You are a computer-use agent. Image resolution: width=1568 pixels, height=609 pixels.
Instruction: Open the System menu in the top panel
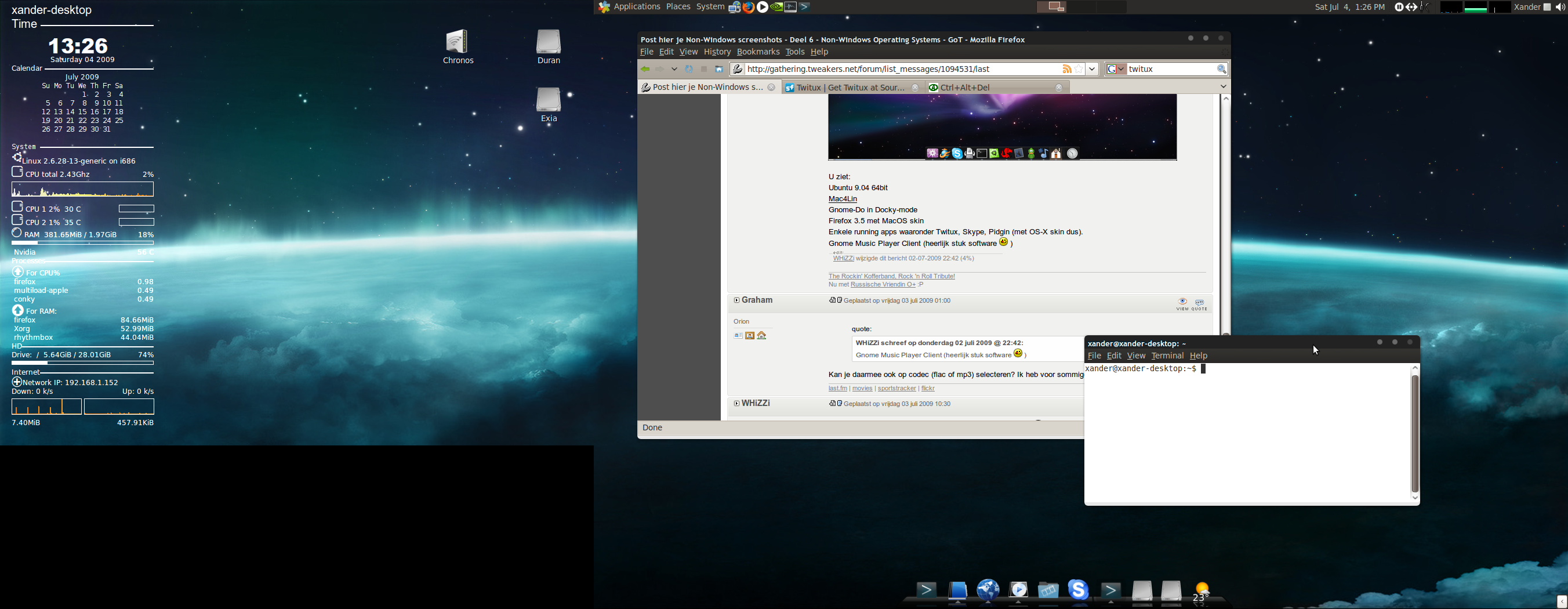tap(710, 8)
